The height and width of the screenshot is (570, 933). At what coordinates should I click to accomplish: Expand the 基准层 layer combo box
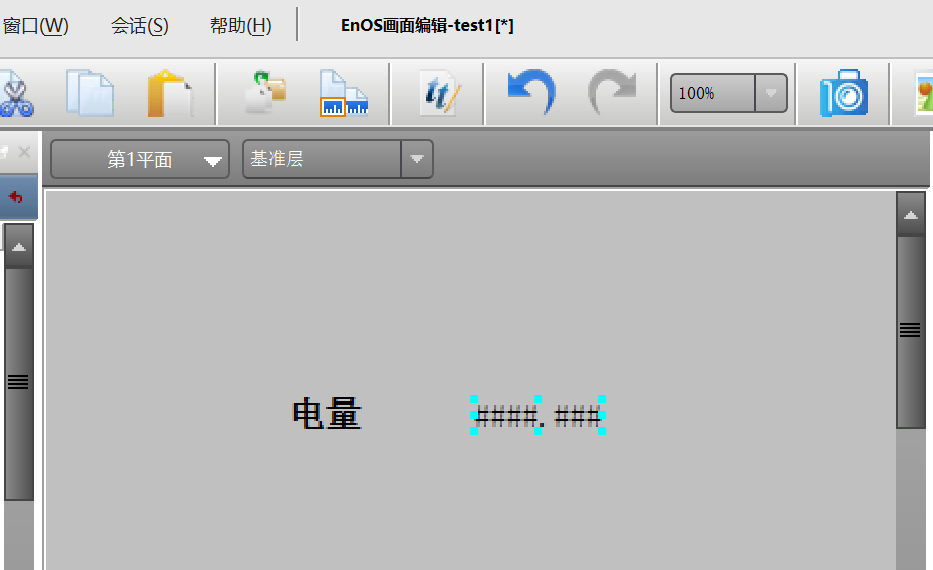[x=417, y=159]
